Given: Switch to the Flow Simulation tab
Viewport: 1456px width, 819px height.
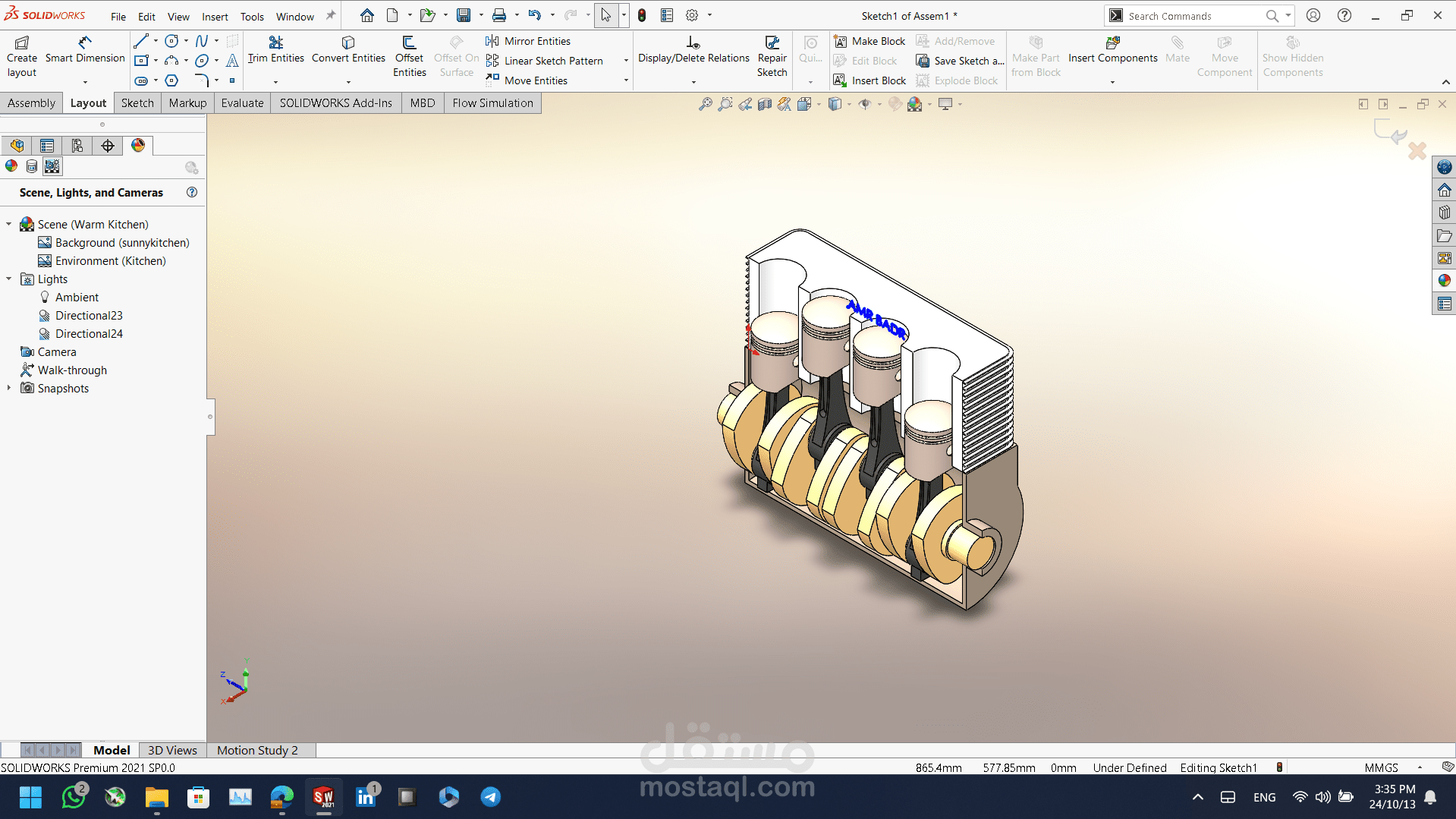Looking at the screenshot, I should 492,103.
